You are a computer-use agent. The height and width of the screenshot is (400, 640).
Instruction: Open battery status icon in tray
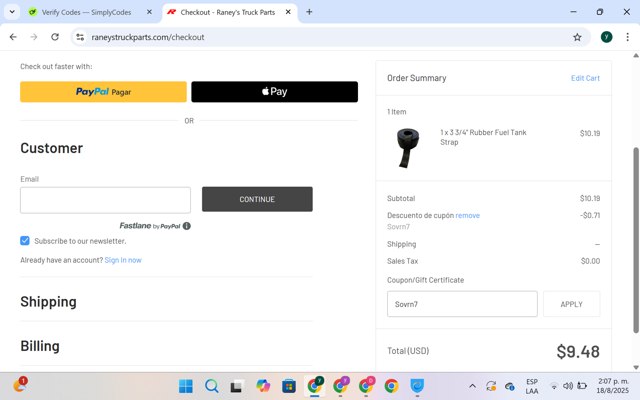[582, 386]
